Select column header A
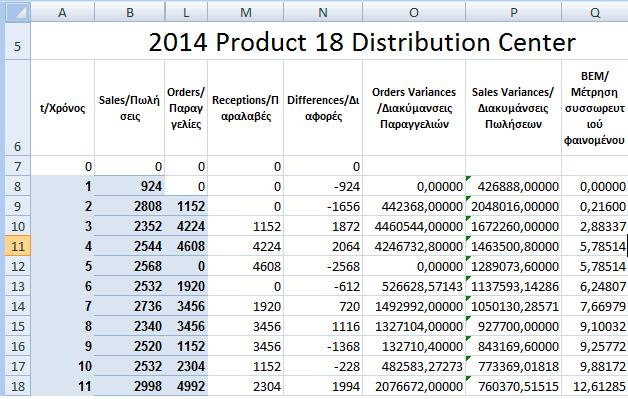The width and height of the screenshot is (628, 399). [62, 12]
